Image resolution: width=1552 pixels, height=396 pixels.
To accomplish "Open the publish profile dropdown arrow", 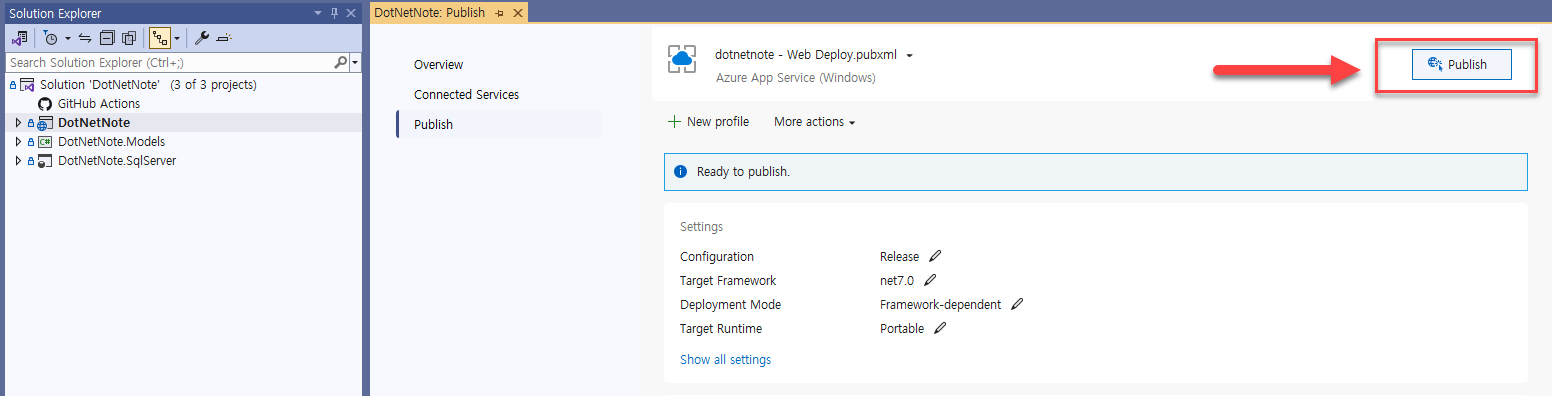I will [909, 55].
